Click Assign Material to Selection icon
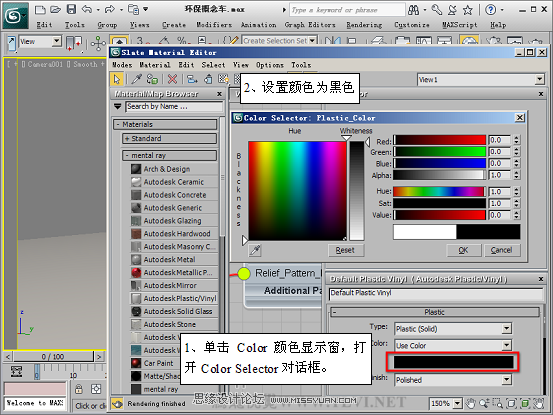The height and width of the screenshot is (415, 553). tap(152, 79)
